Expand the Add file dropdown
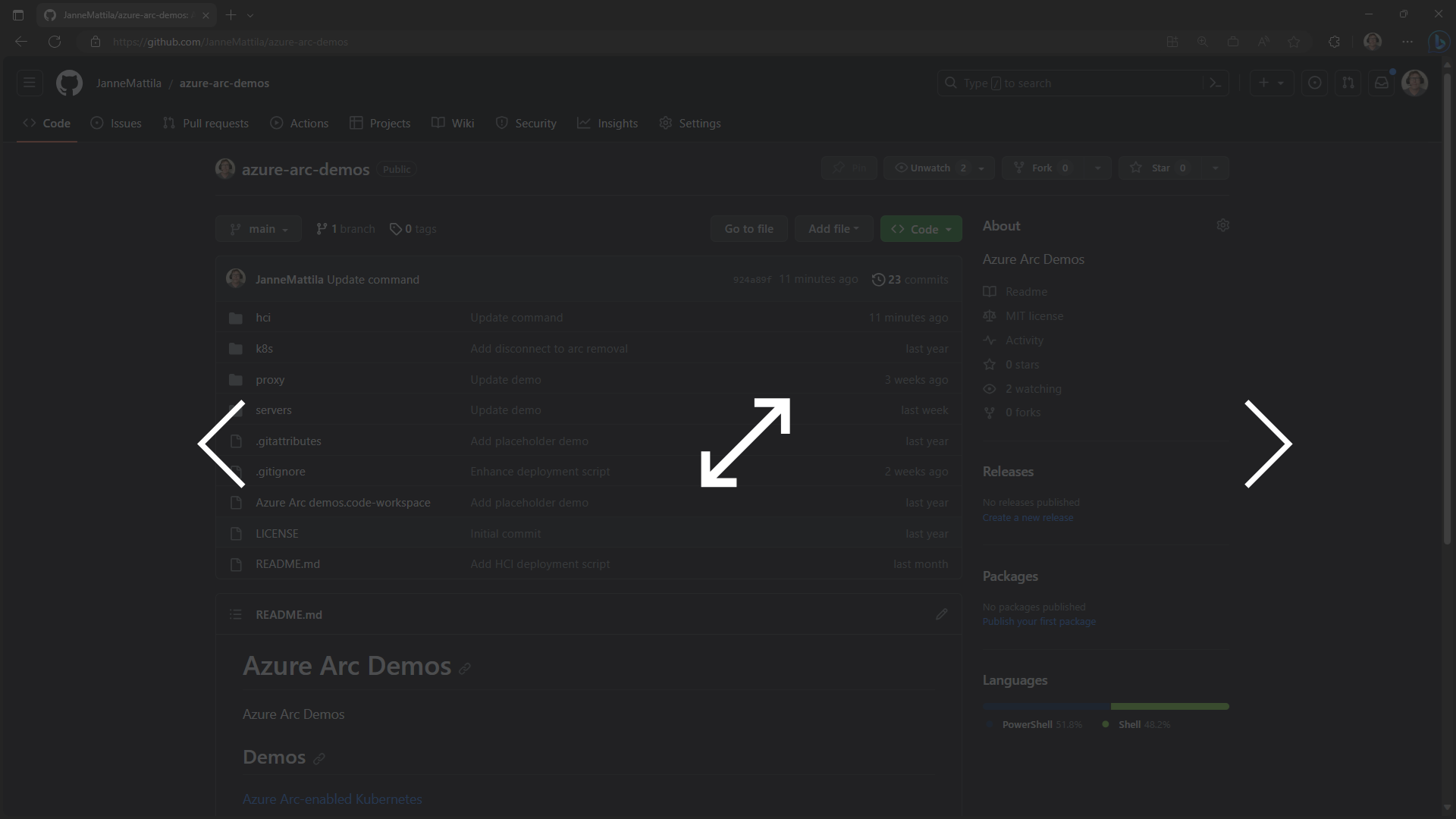Screen dimensions: 1456x819 point(833,229)
